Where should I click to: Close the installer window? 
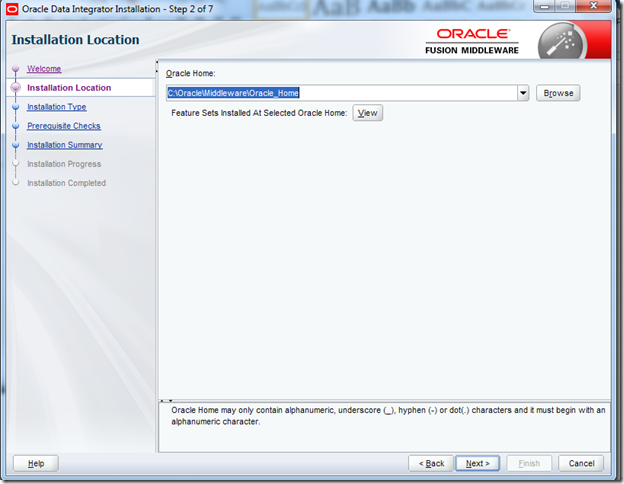(x=593, y=6)
